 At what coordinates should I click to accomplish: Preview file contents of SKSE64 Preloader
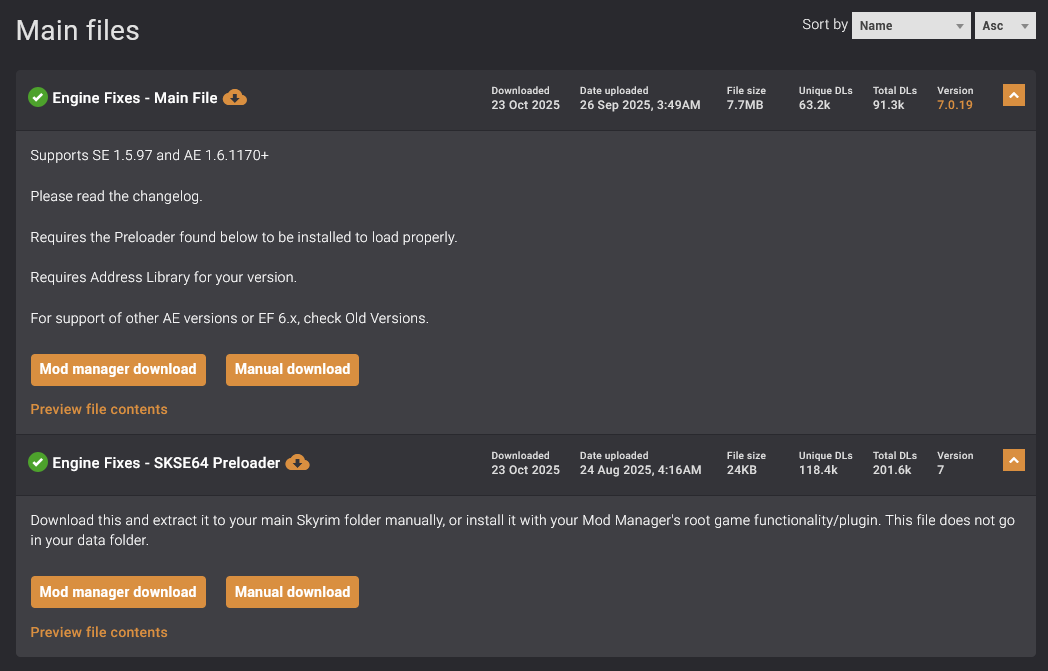pyautogui.click(x=99, y=632)
